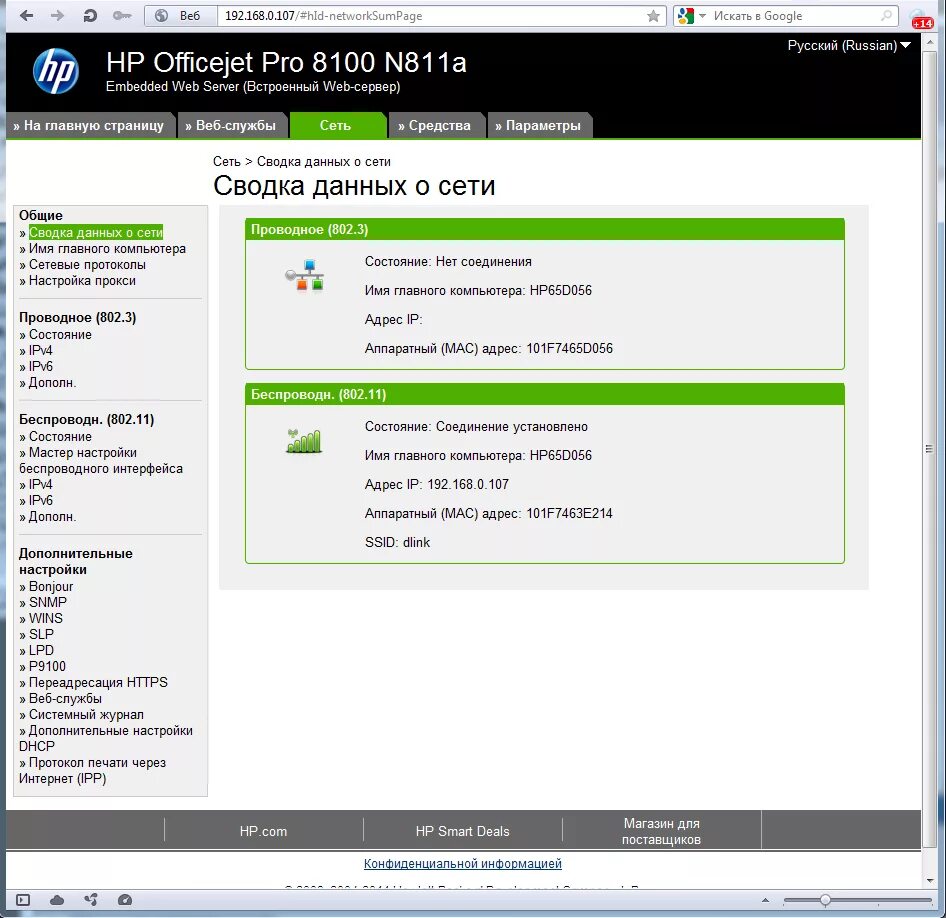Open Состояние under Беспроводн. (802.11)
Screen dimensions: 946x918
tap(60, 437)
